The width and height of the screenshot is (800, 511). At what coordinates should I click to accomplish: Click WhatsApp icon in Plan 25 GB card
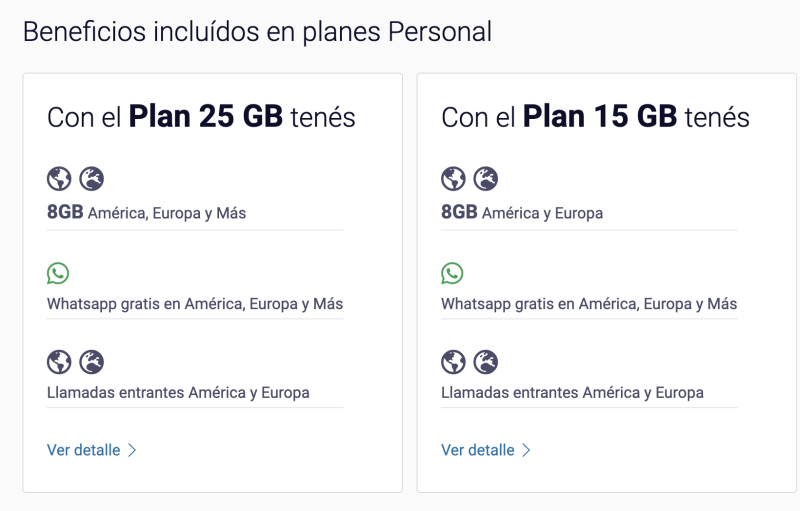(x=58, y=273)
